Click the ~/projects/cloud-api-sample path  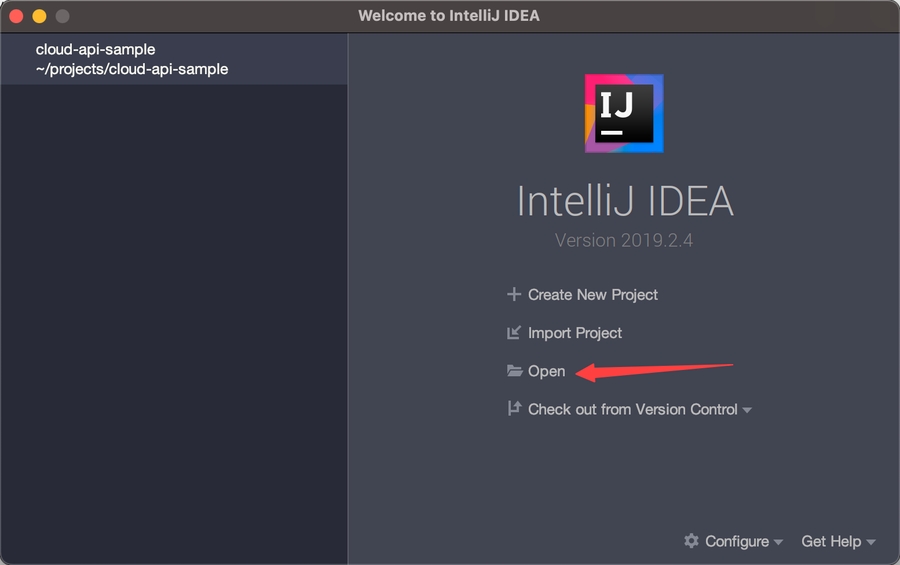point(132,69)
